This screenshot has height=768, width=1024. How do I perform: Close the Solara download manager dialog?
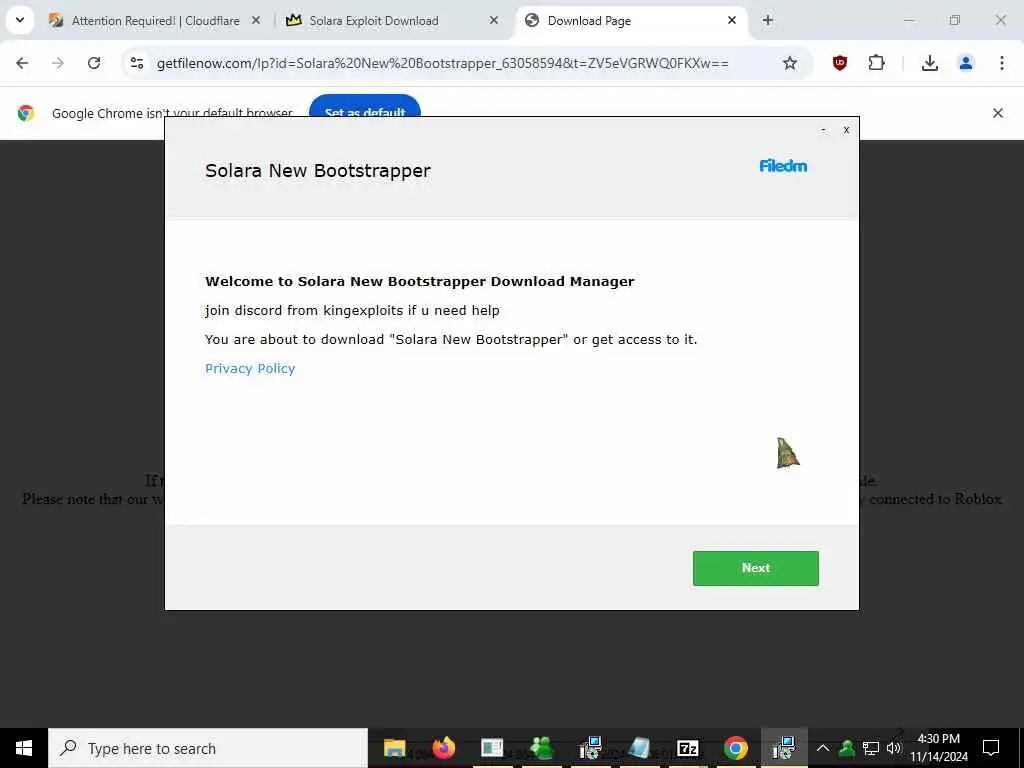coord(846,130)
